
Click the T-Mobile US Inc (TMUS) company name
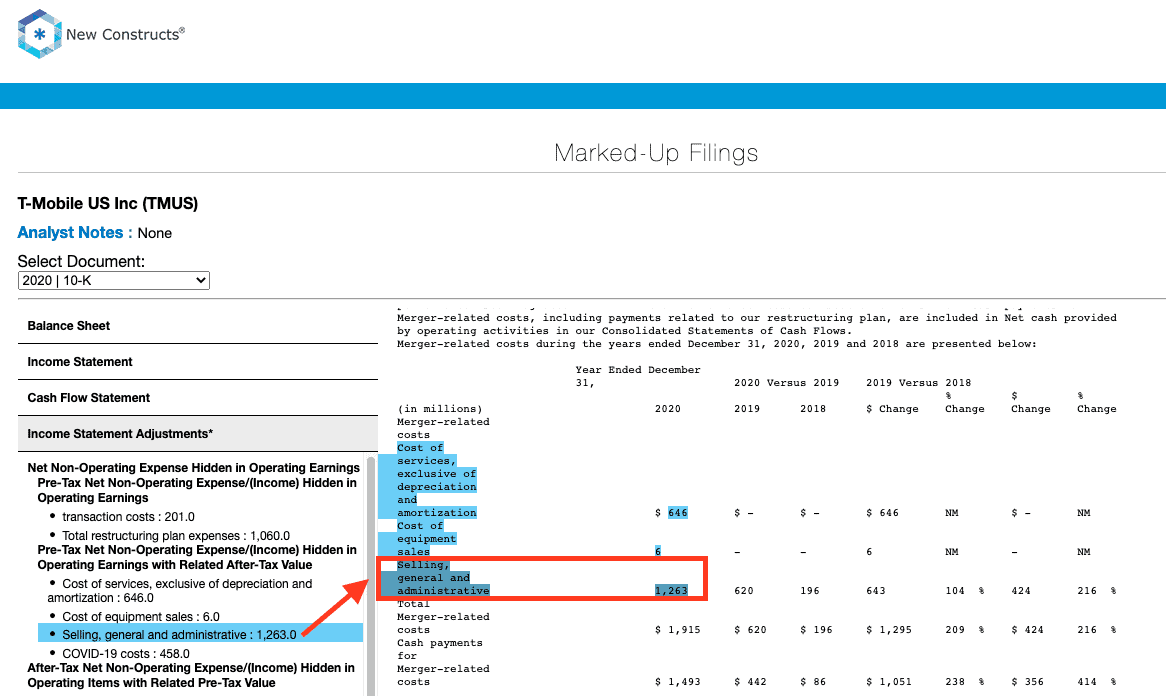(x=108, y=204)
